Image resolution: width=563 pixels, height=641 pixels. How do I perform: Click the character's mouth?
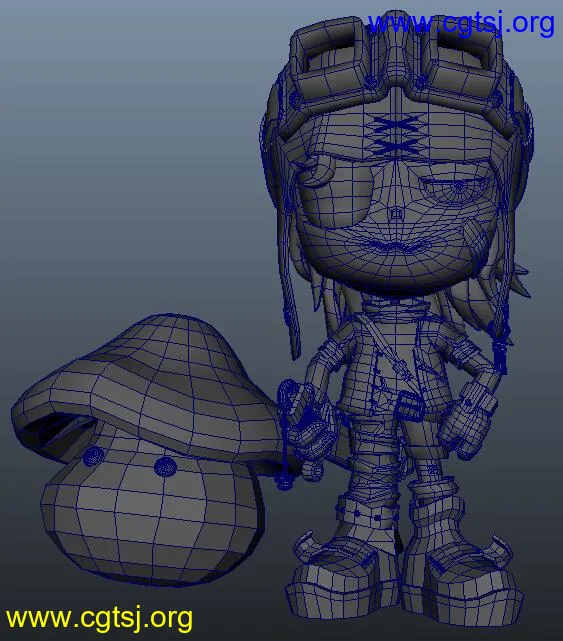click(x=395, y=246)
